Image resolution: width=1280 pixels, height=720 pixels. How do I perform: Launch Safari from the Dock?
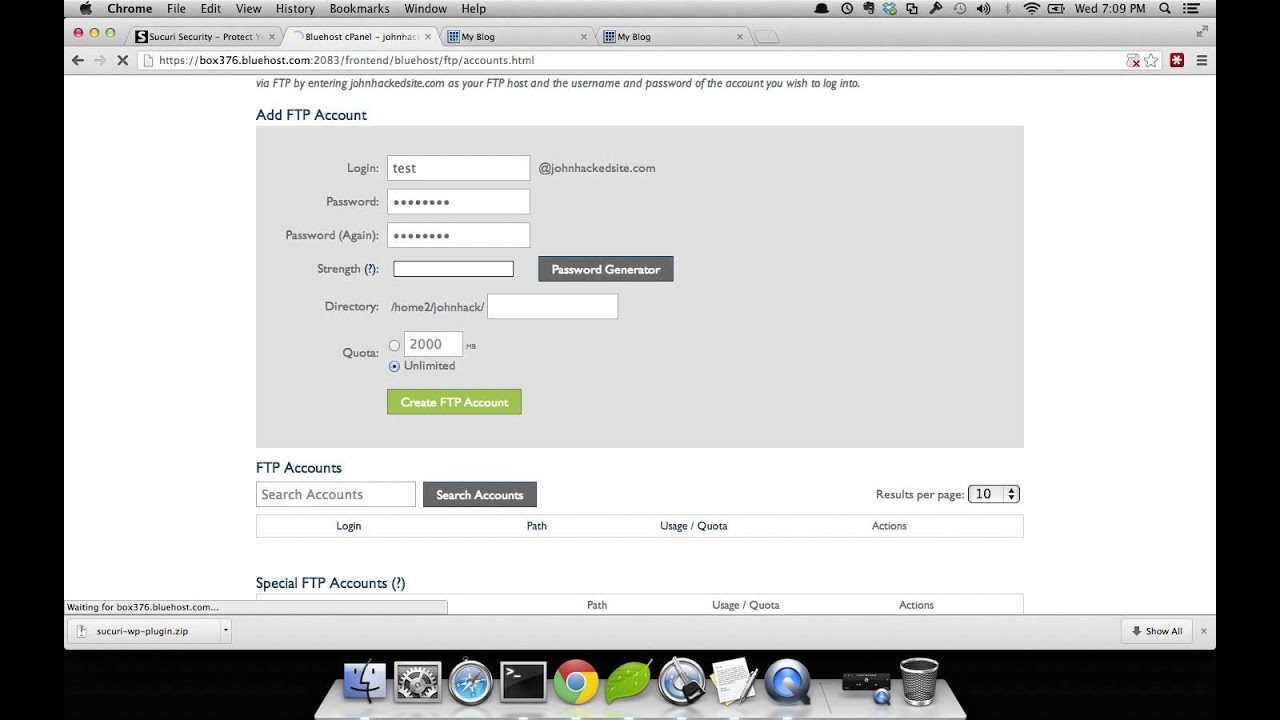pos(470,682)
